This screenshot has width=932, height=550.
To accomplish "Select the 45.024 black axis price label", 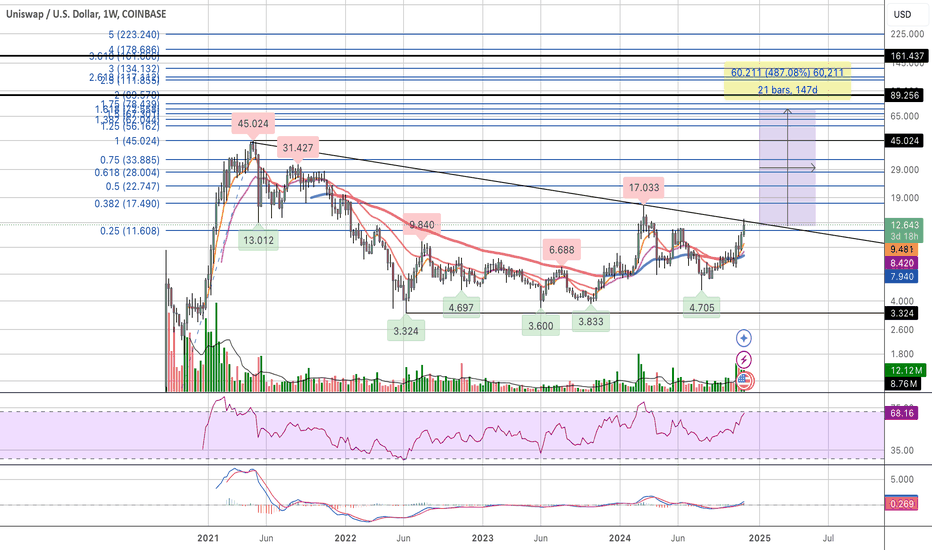I will click(x=904, y=141).
